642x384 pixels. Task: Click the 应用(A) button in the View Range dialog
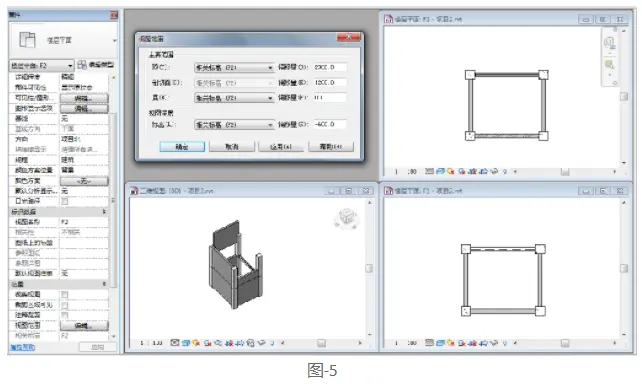point(281,147)
